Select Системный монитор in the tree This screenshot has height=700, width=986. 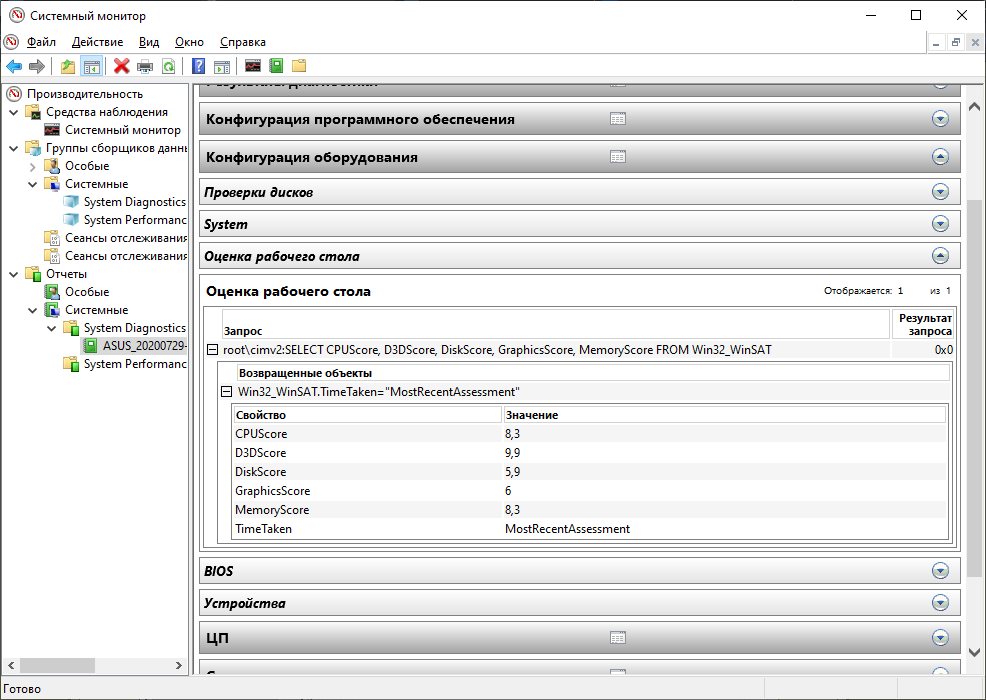click(x=123, y=130)
